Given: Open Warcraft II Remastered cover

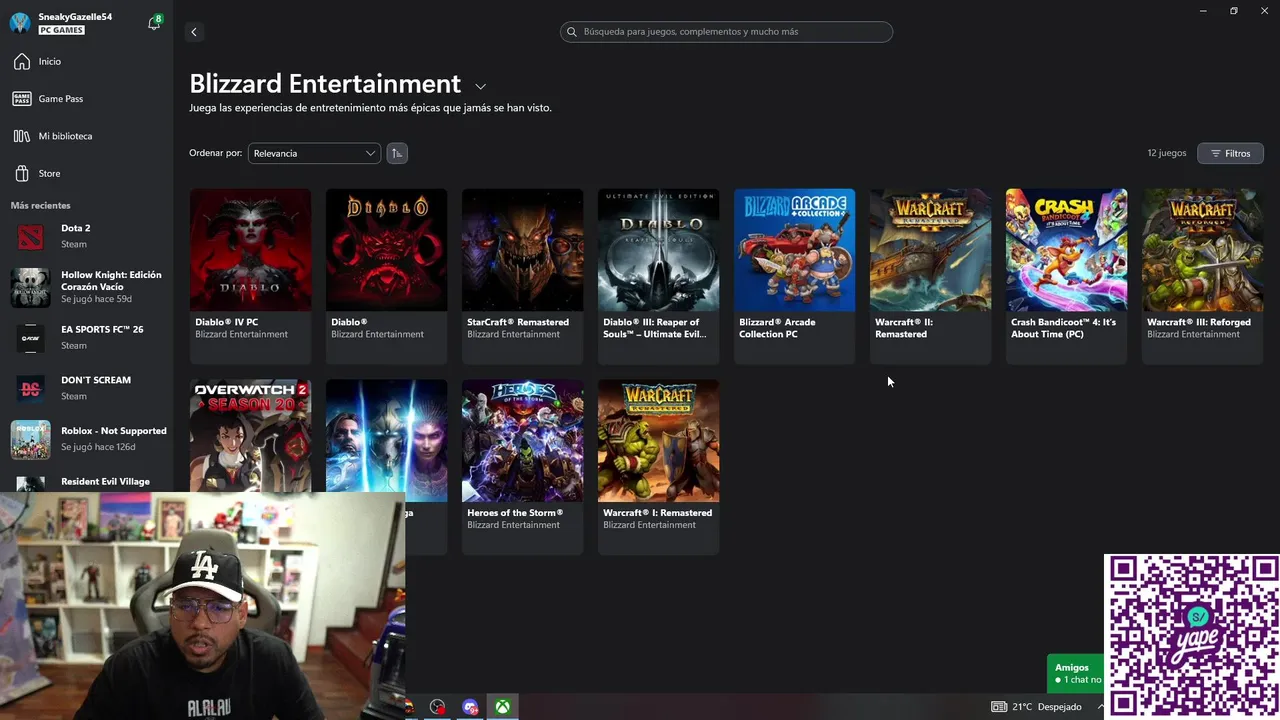Looking at the screenshot, I should (x=930, y=250).
